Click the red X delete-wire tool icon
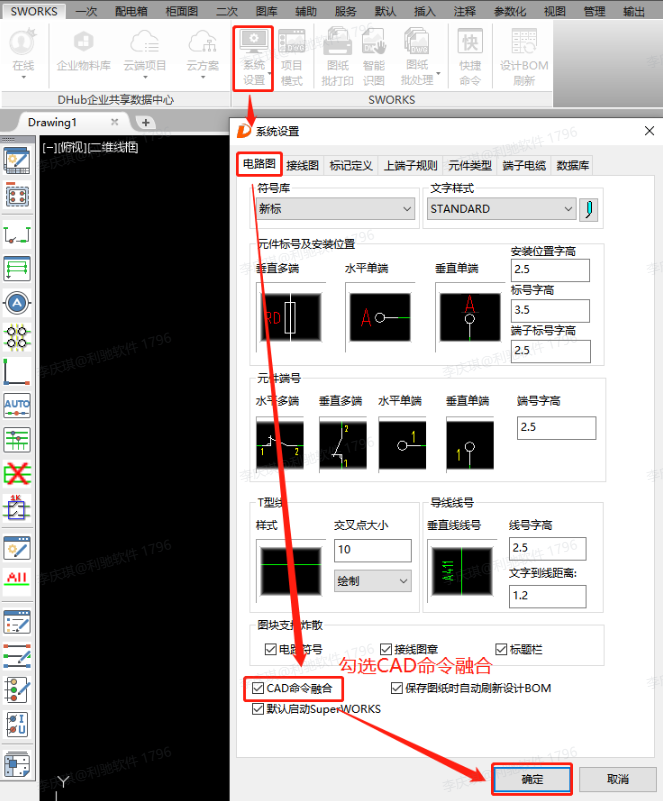 (x=17, y=472)
